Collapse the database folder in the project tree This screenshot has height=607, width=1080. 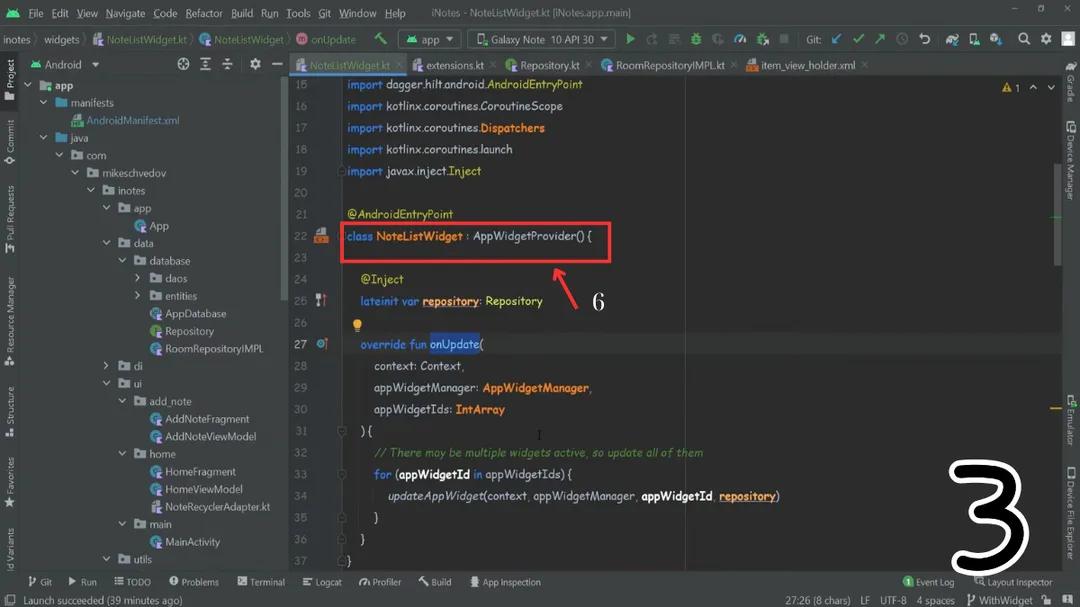pyautogui.click(x=121, y=260)
